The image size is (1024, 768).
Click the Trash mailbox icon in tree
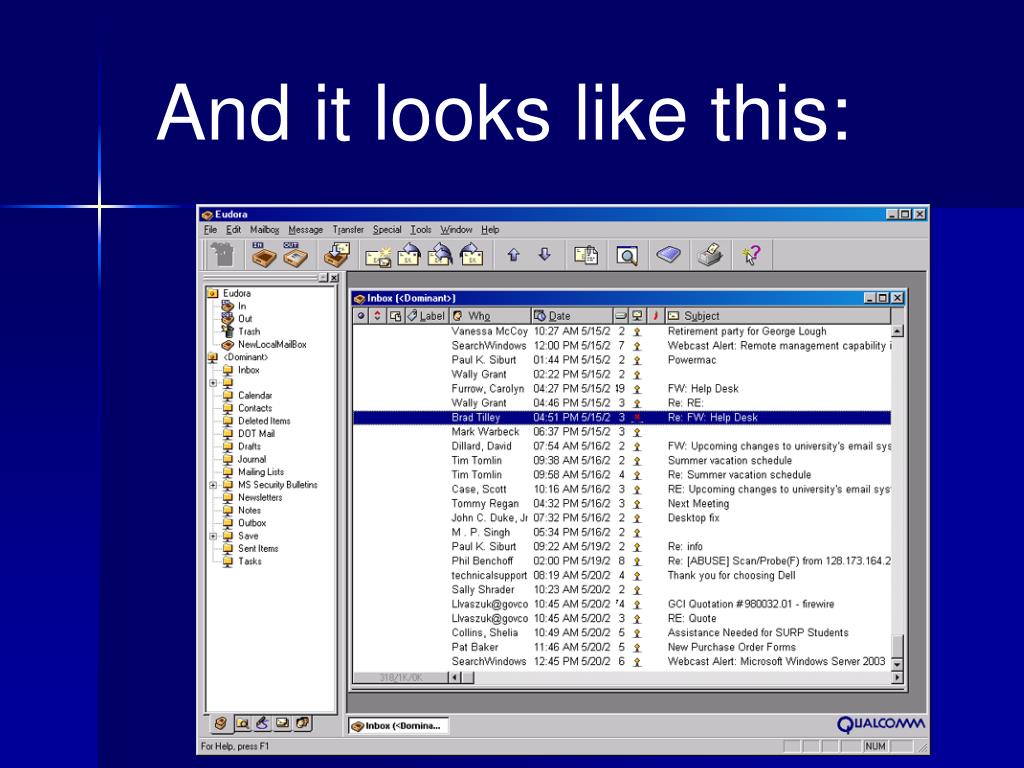pos(227,331)
